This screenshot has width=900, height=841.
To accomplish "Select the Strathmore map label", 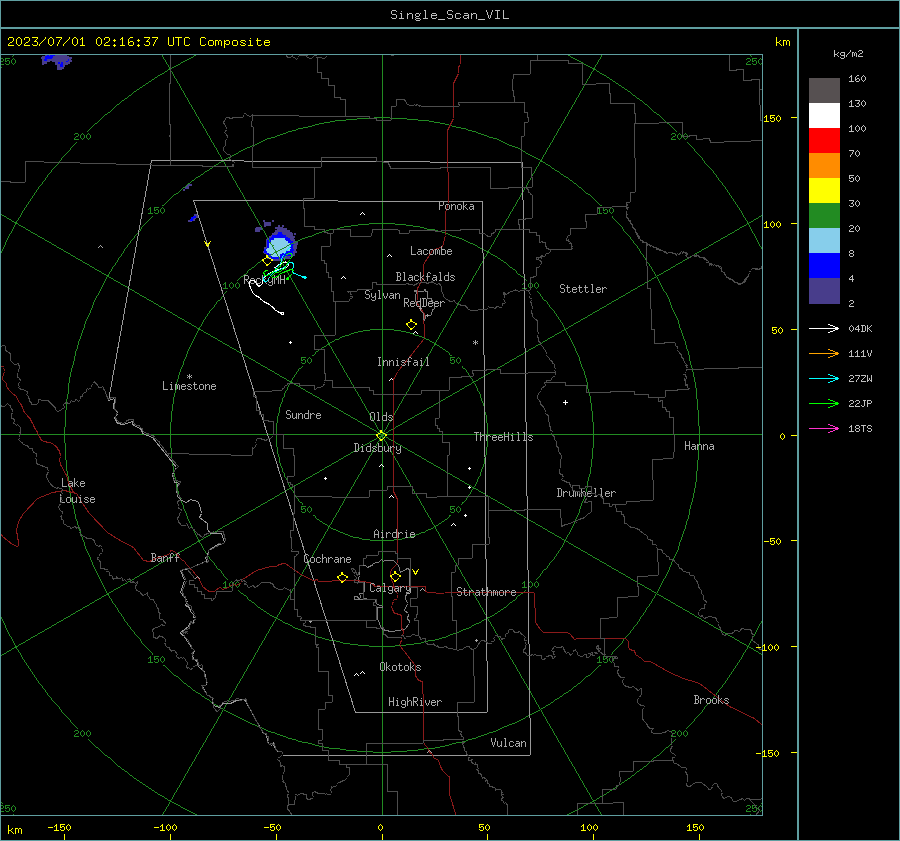I will tap(486, 592).
